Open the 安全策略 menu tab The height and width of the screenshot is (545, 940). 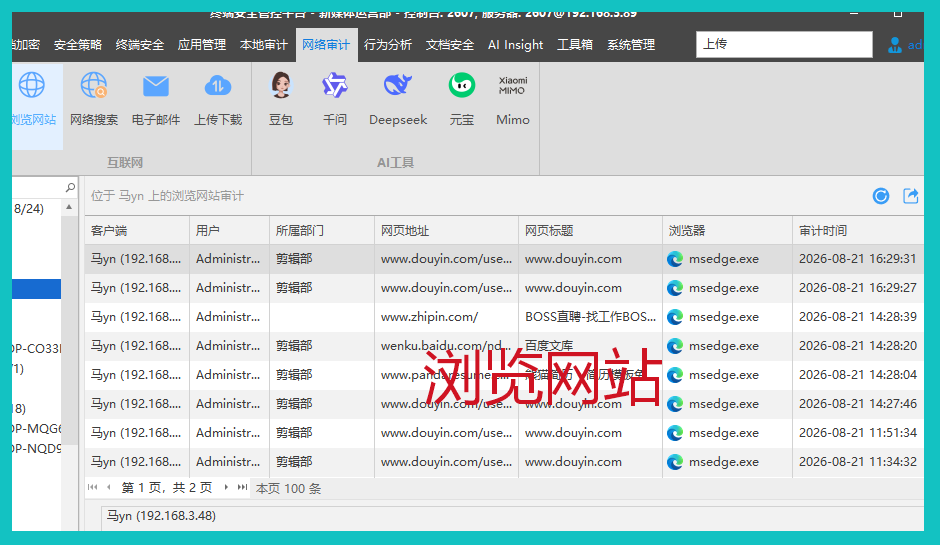(78, 45)
